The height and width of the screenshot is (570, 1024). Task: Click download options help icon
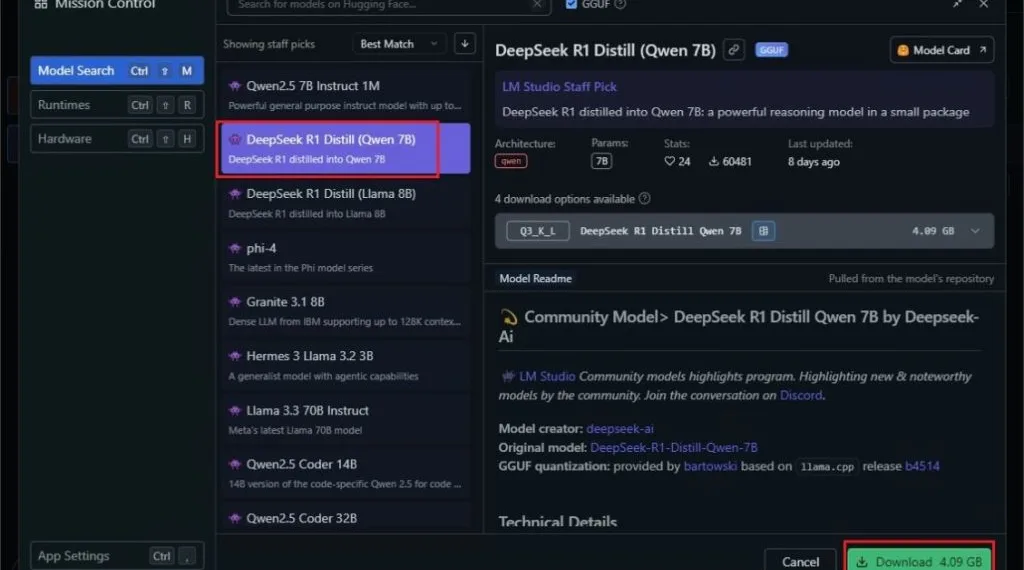click(x=645, y=198)
